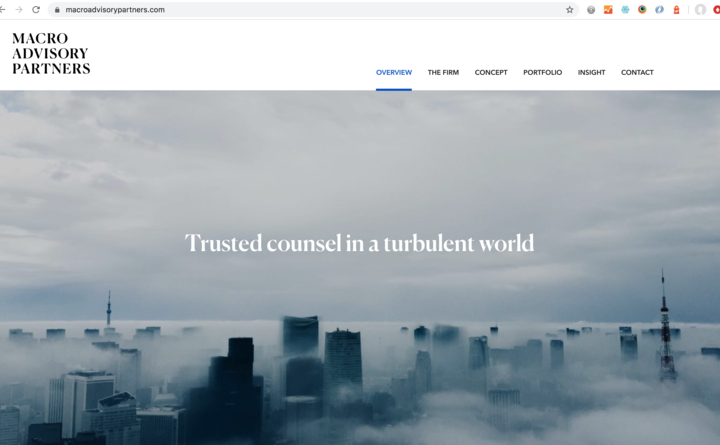Select the Overview navigation tab
This screenshot has width=720, height=445.
(394, 72)
